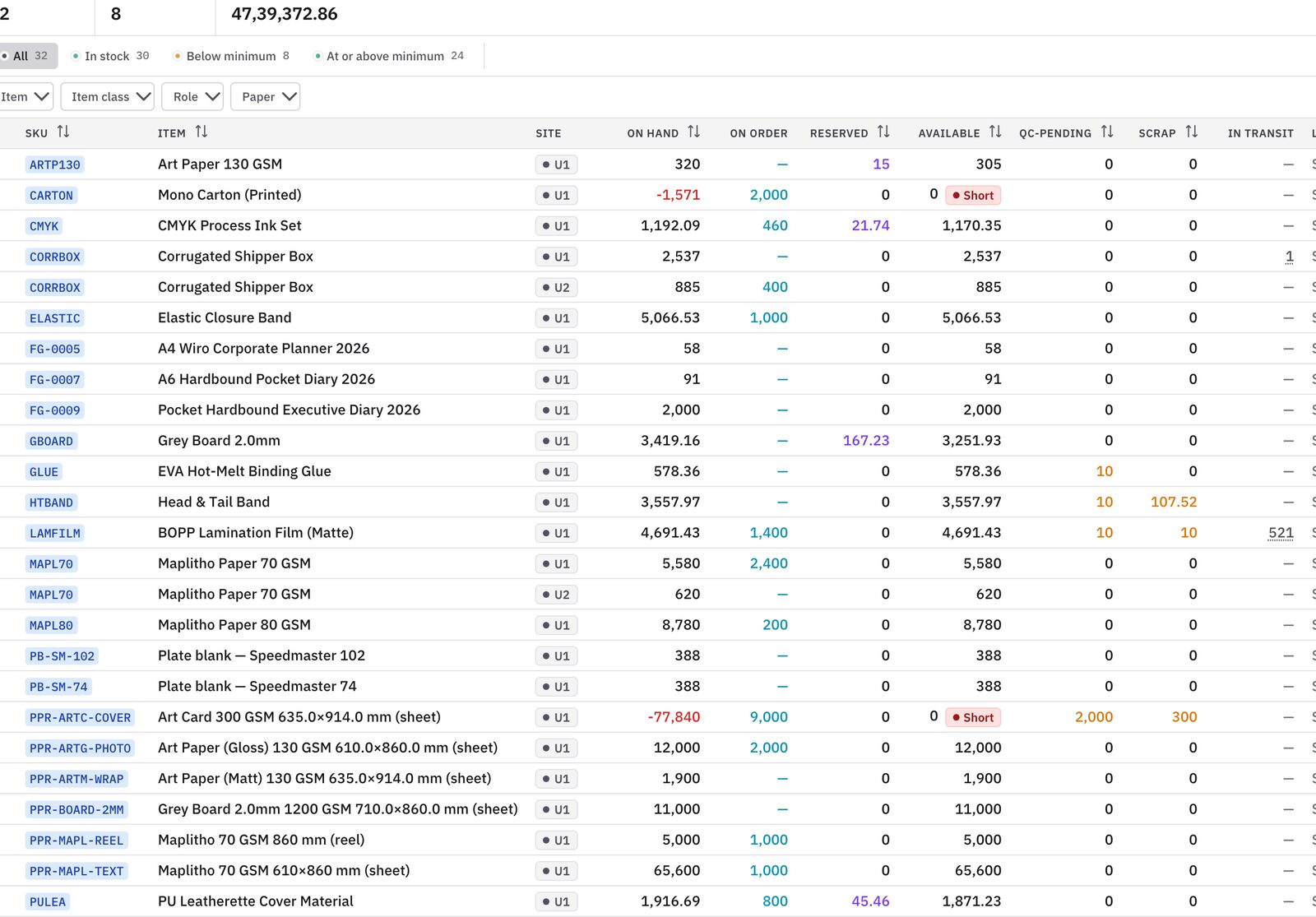1316x917 pixels.
Task: Click total value 47,39,372.86
Action: (285, 14)
